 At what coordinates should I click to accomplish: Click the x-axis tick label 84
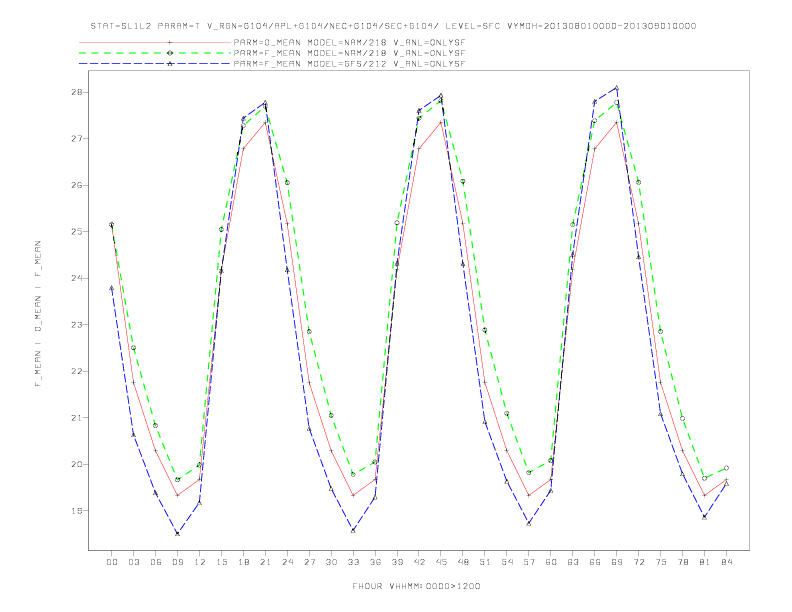coord(727,562)
